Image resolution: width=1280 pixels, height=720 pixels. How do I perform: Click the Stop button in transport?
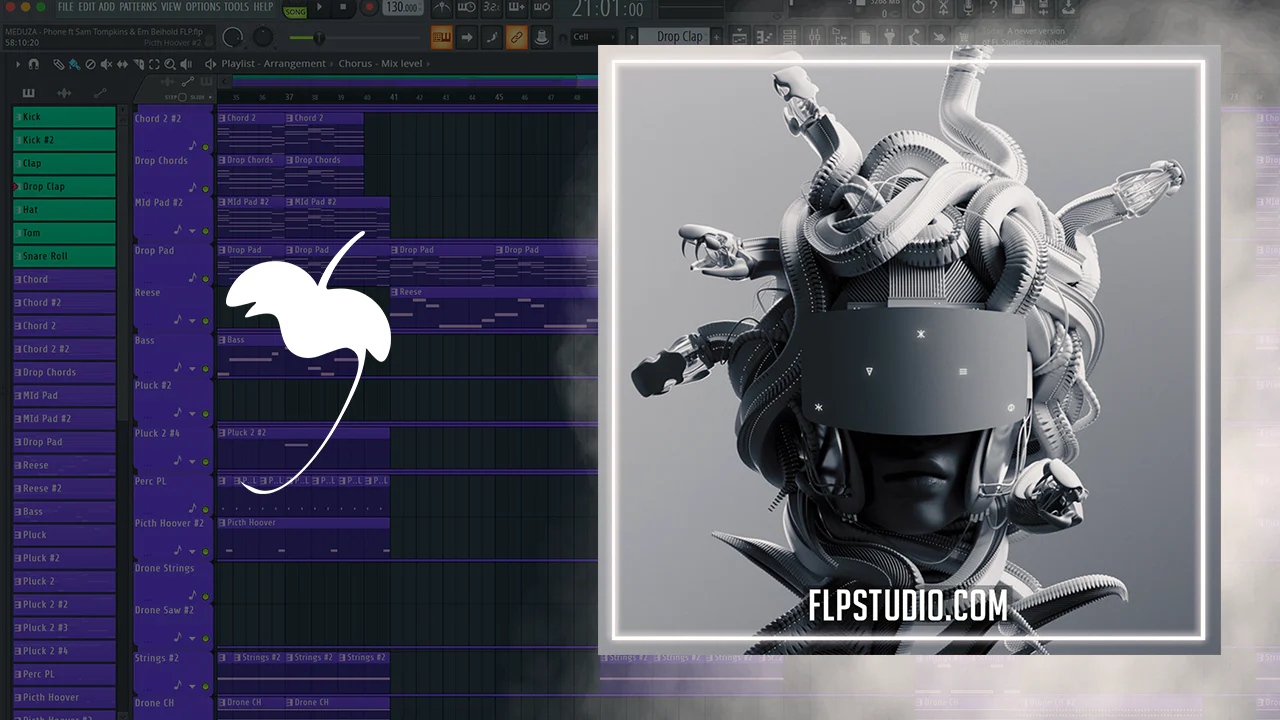344,8
